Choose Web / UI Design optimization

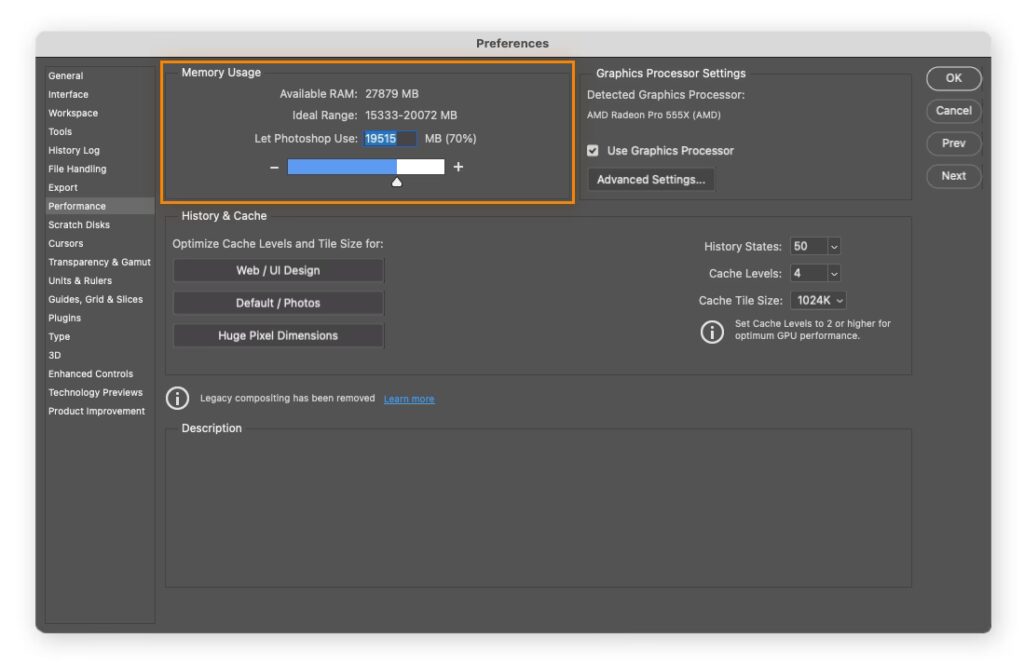[278, 271]
